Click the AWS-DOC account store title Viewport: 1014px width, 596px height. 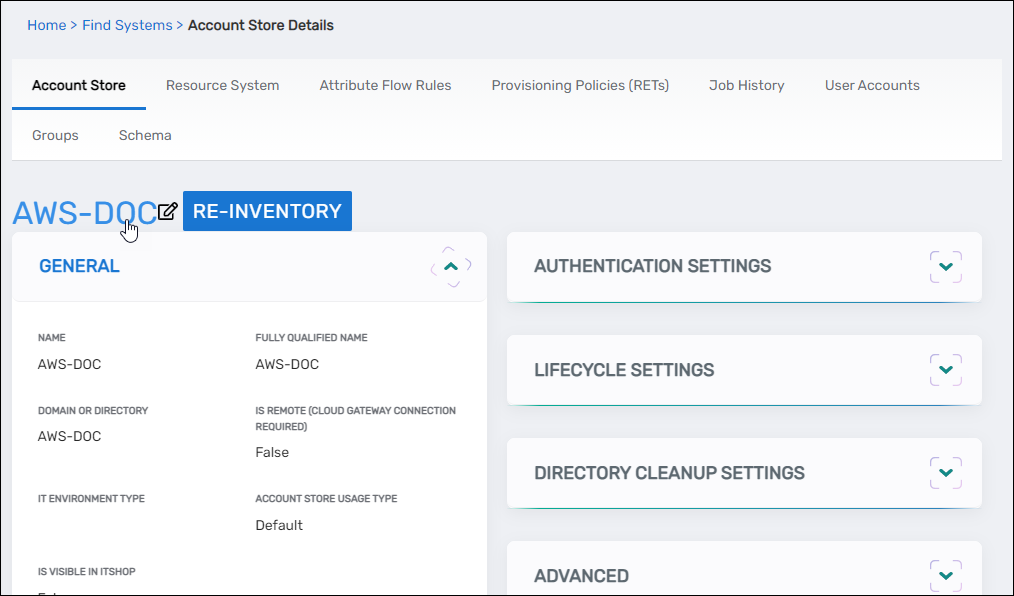click(84, 212)
